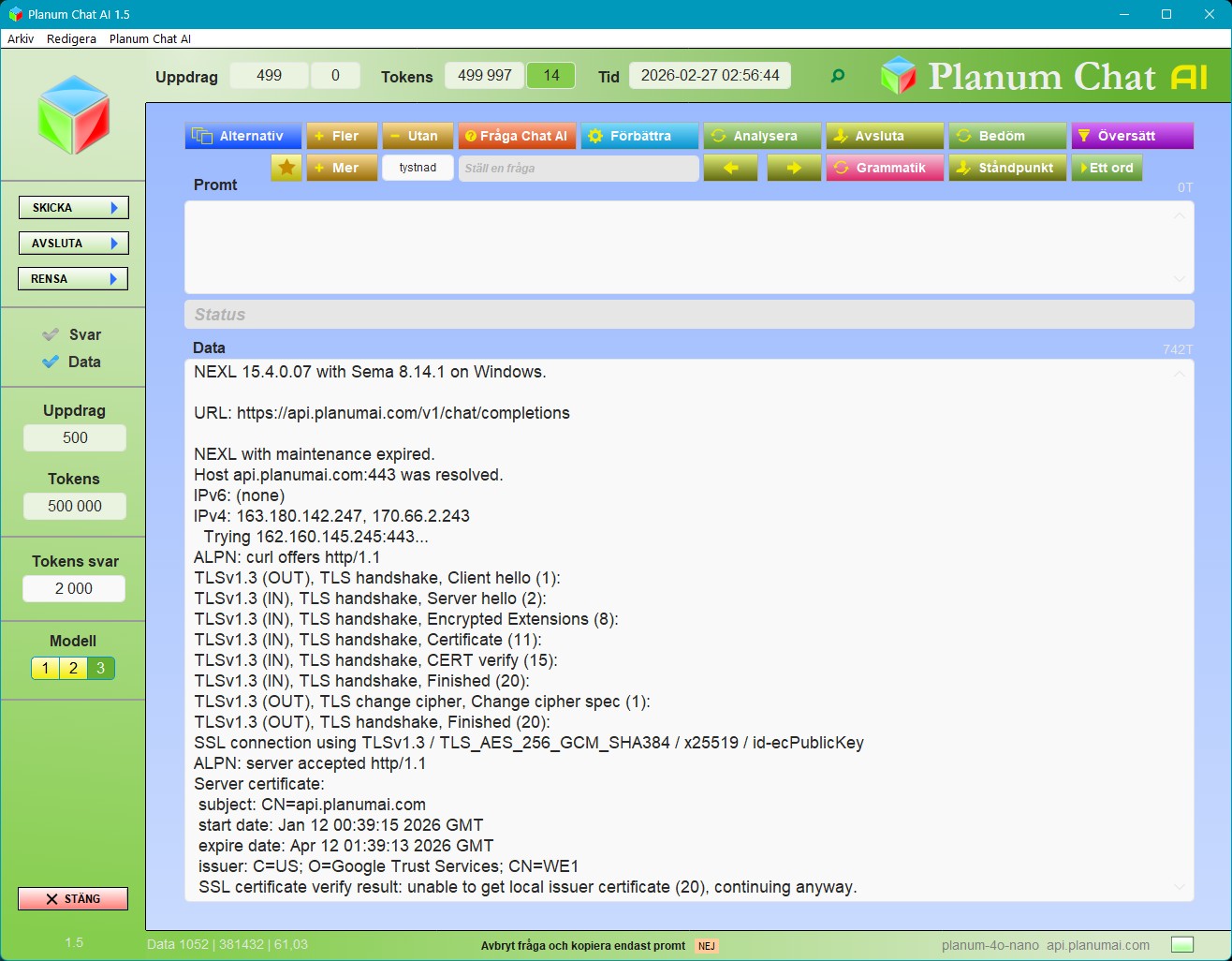
Task: Collapse the Data panel up chevron
Action: click(1179, 374)
